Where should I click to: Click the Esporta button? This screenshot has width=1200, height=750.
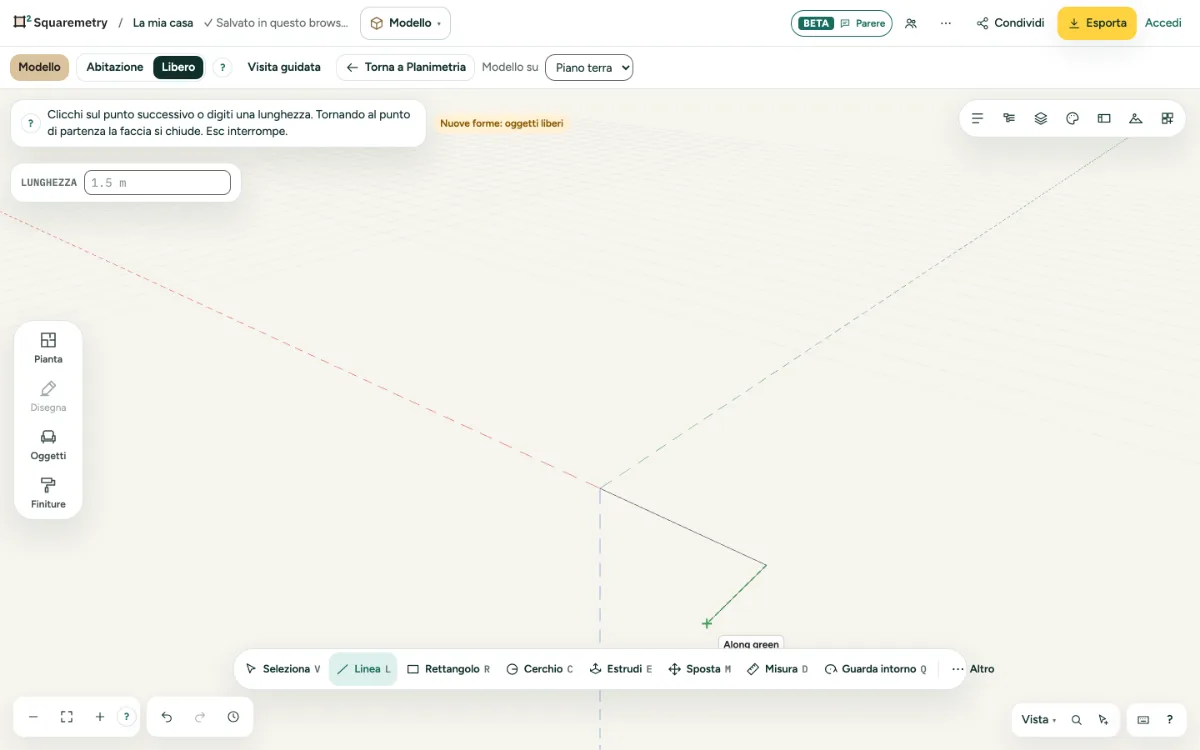(x=1097, y=23)
